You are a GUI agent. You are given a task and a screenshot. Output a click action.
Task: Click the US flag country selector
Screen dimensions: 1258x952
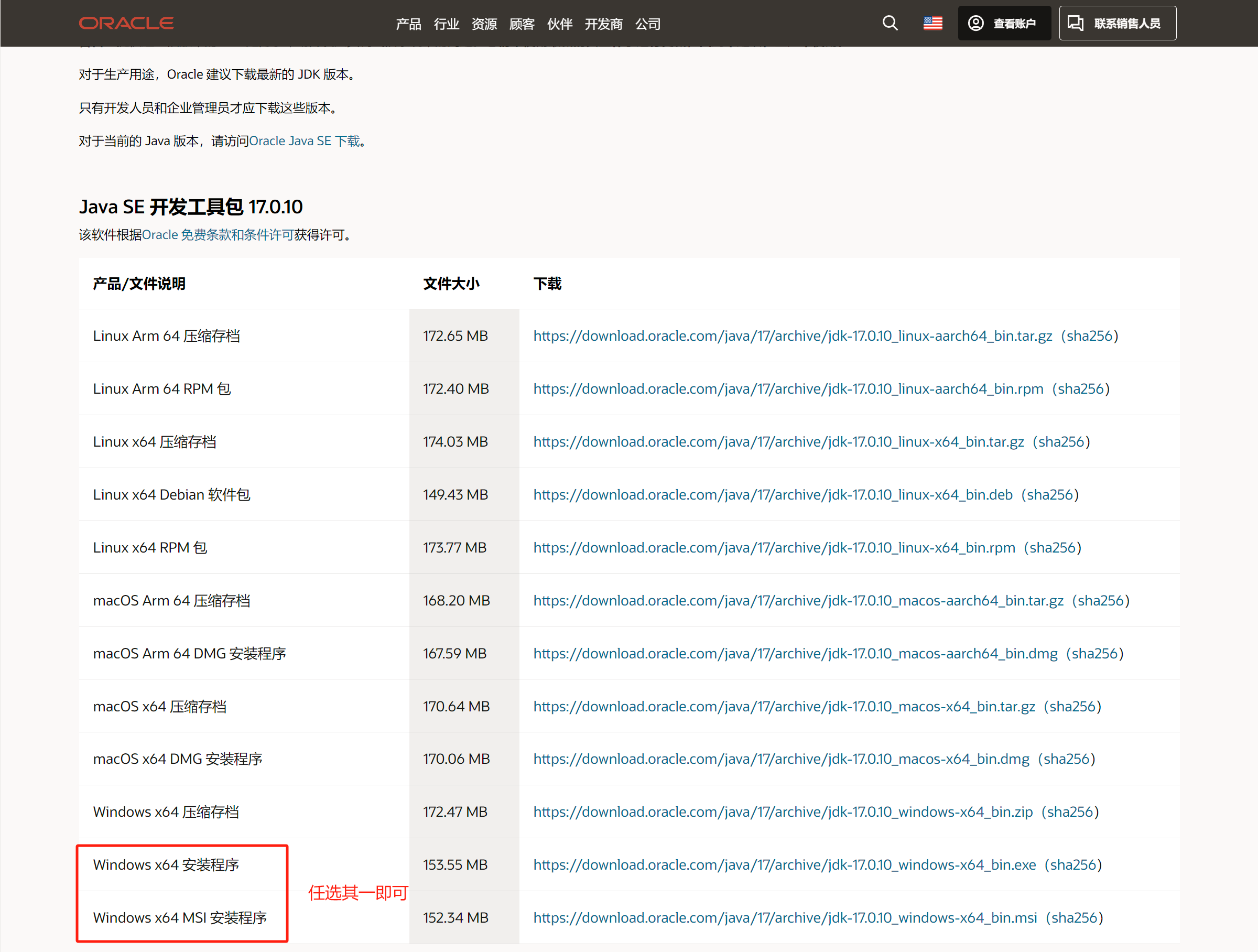[x=932, y=23]
